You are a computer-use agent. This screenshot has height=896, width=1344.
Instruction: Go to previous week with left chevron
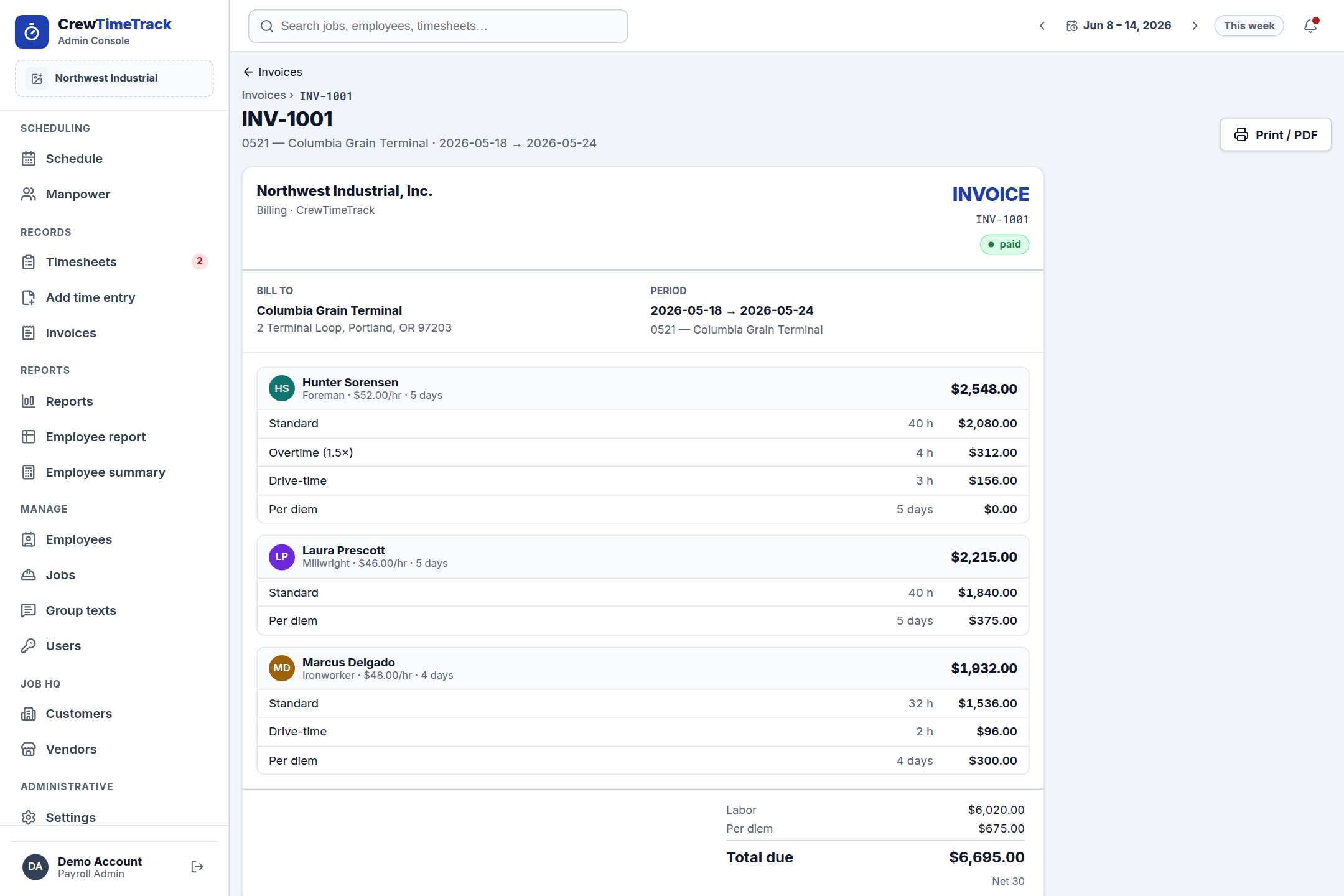click(x=1042, y=26)
